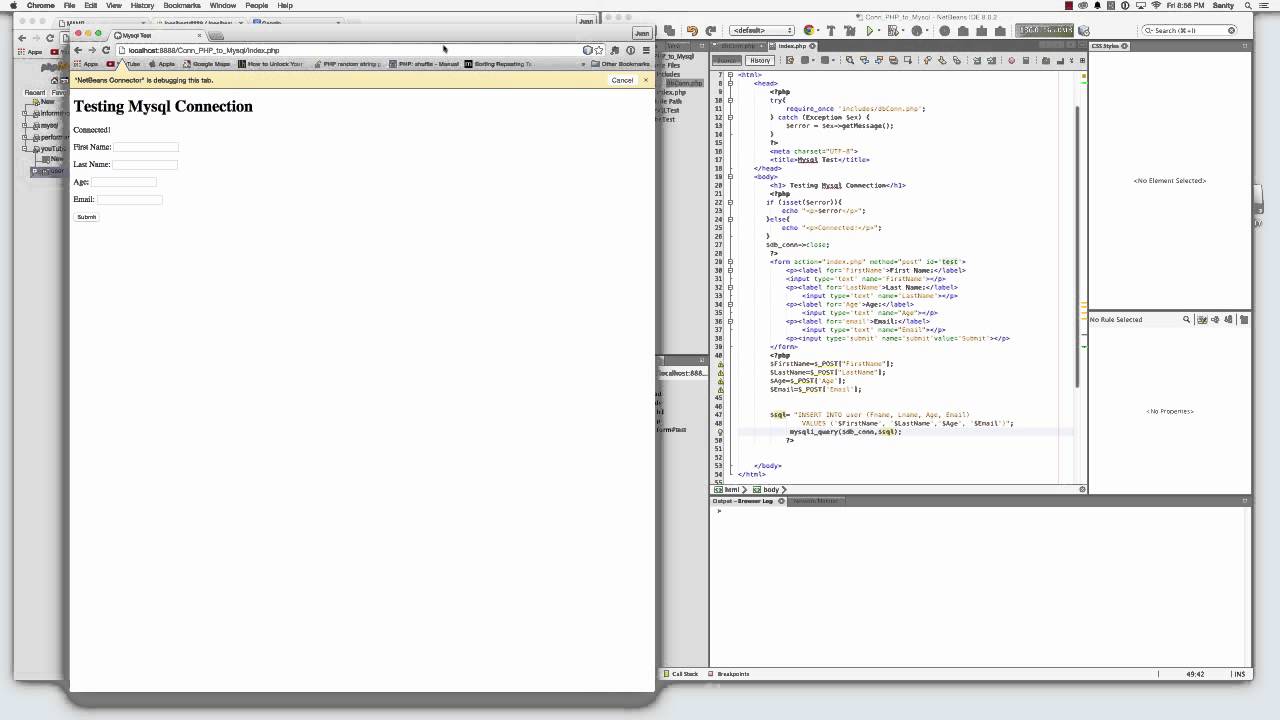Image resolution: width=1280 pixels, height=720 pixels.
Task: Open the Chrome menu in menu bar
Action: click(x=41, y=5)
